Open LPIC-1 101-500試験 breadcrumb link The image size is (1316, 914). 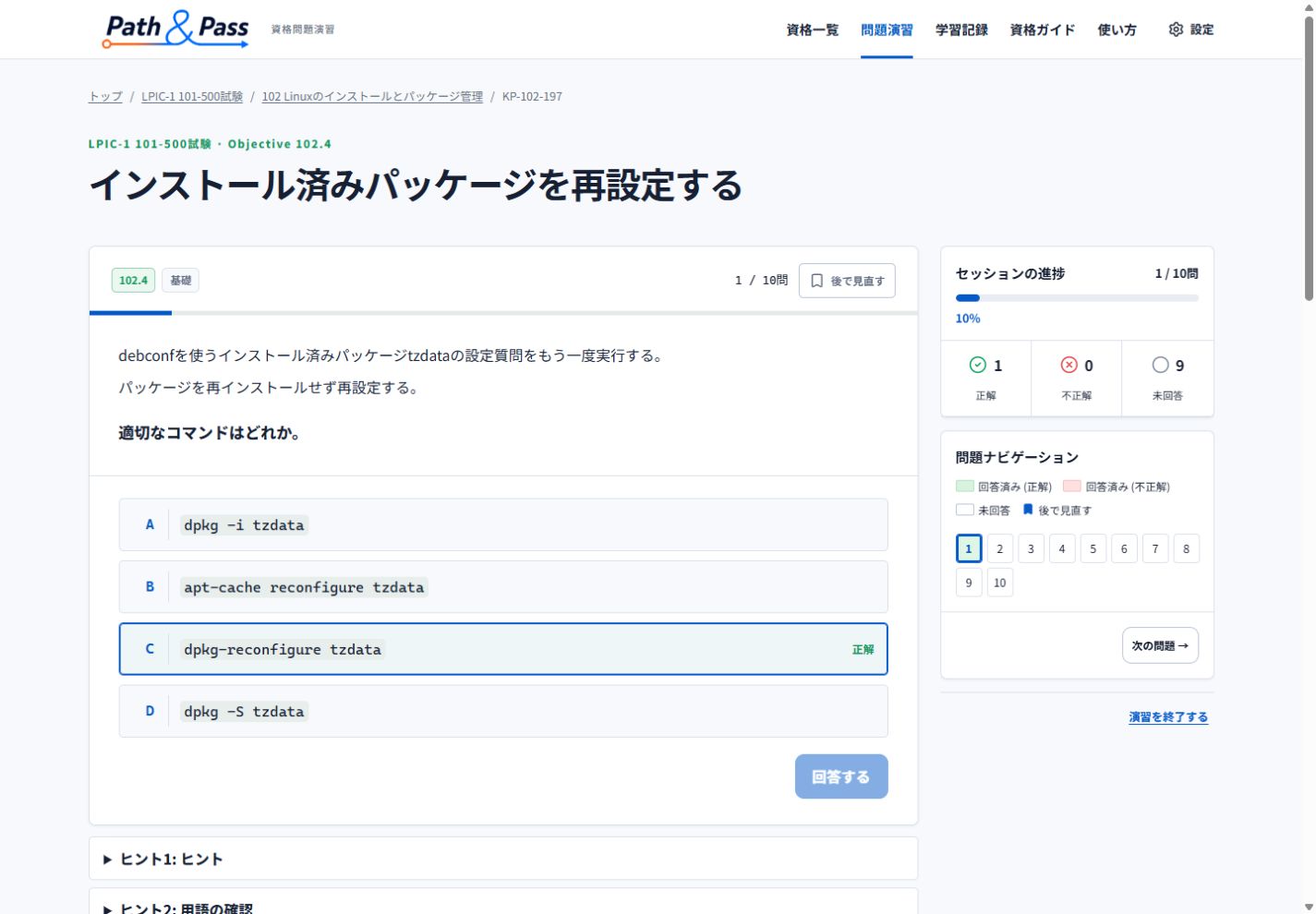tap(192, 96)
